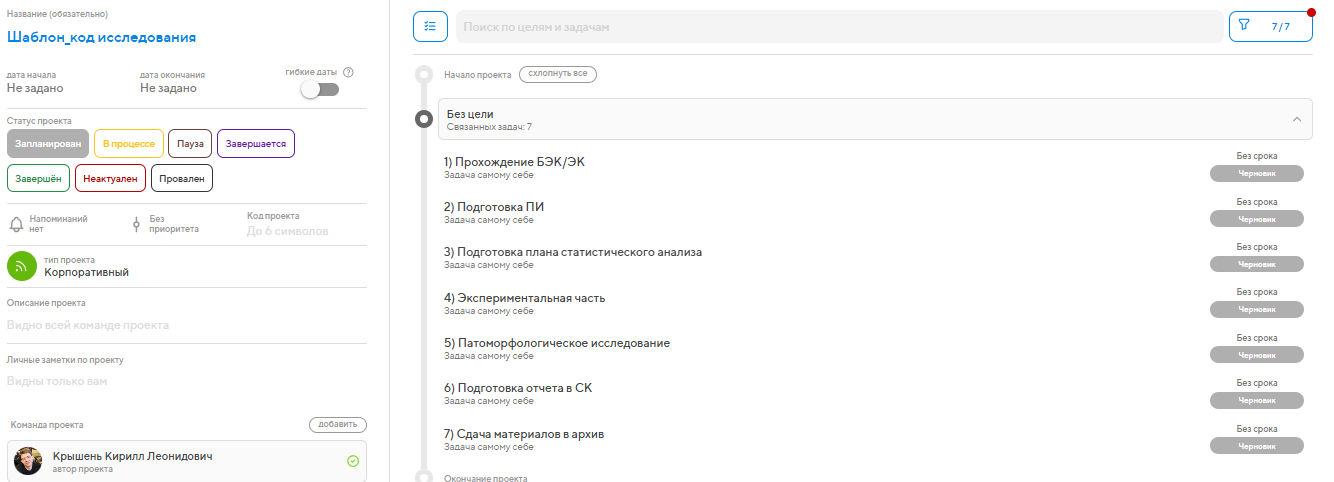Set project status to Завершается
This screenshot has width=1334, height=482.
(x=256, y=144)
